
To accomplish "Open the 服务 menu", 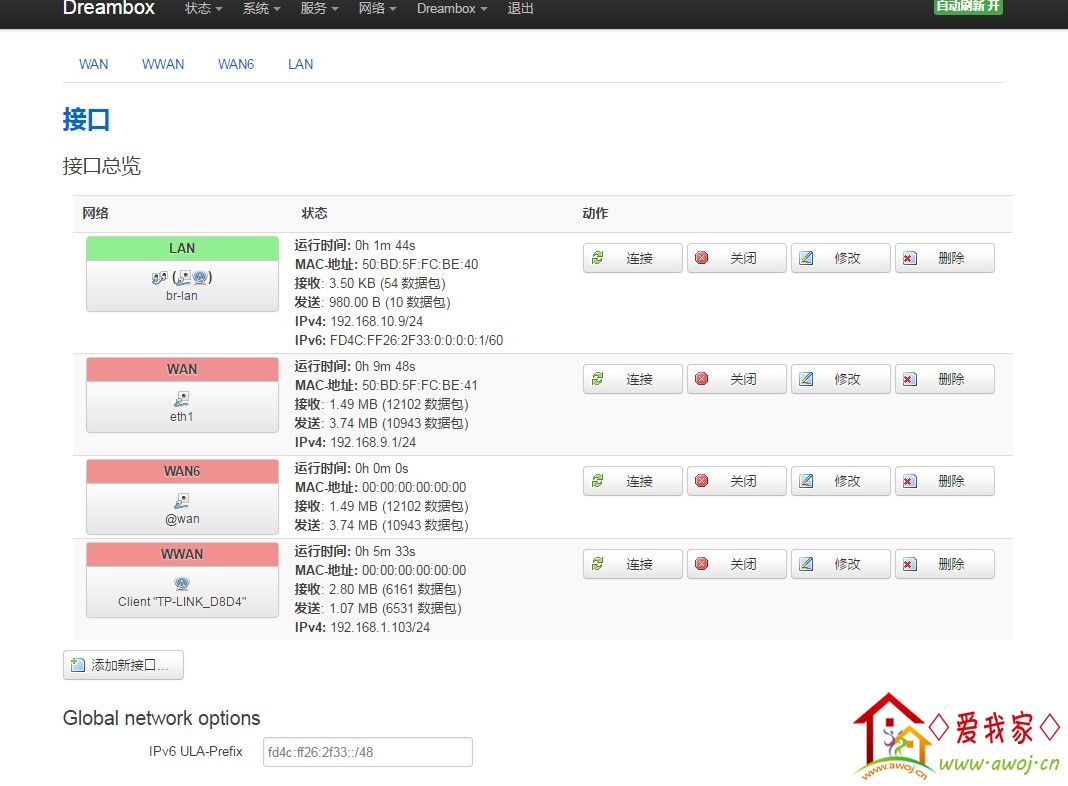I will [319, 8].
